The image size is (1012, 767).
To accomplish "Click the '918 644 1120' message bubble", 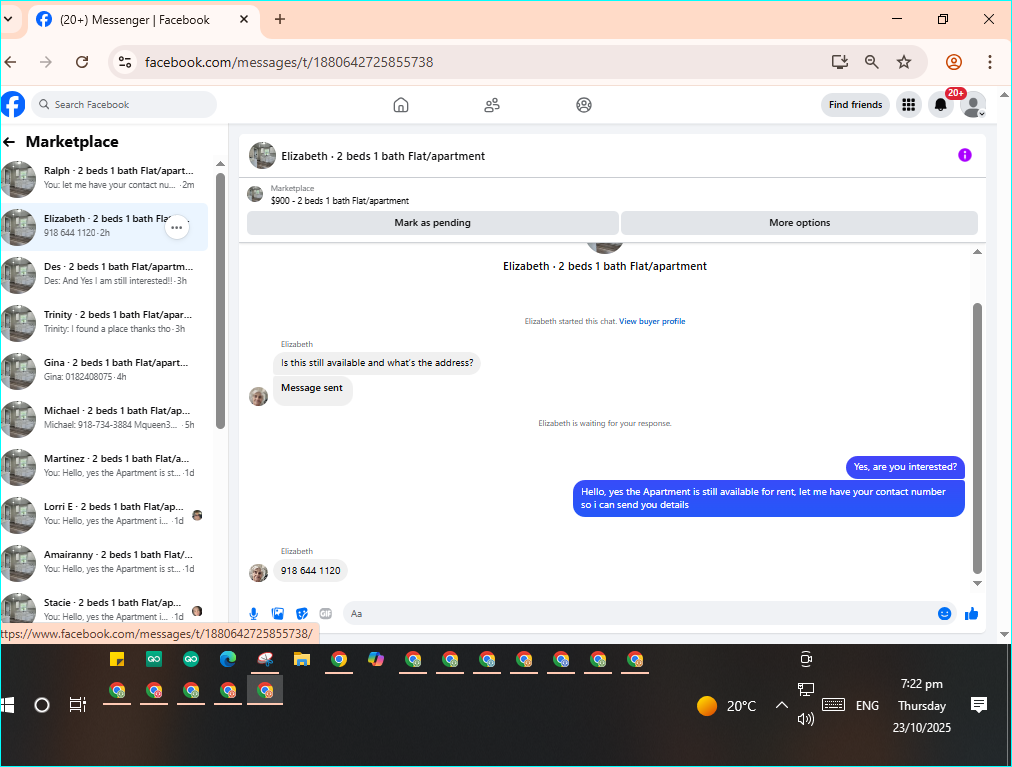I will click(310, 571).
